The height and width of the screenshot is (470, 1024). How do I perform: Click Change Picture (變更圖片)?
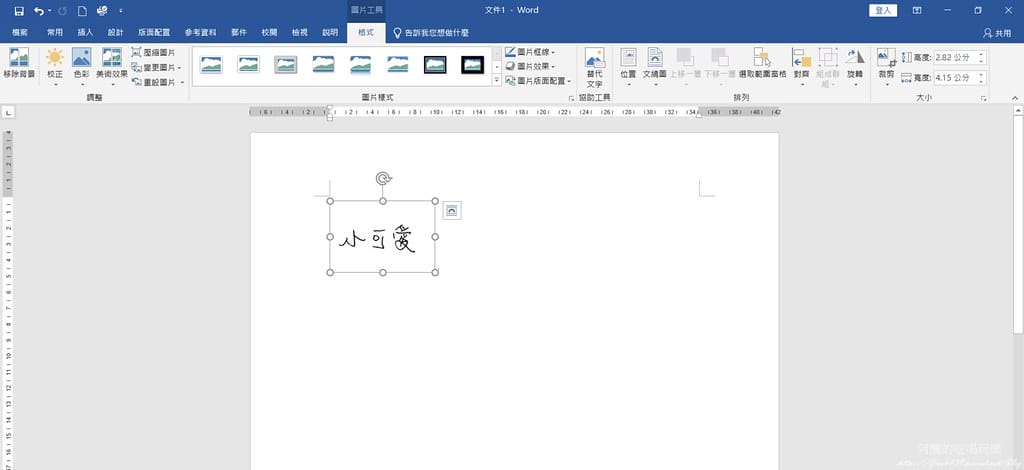tap(156, 67)
